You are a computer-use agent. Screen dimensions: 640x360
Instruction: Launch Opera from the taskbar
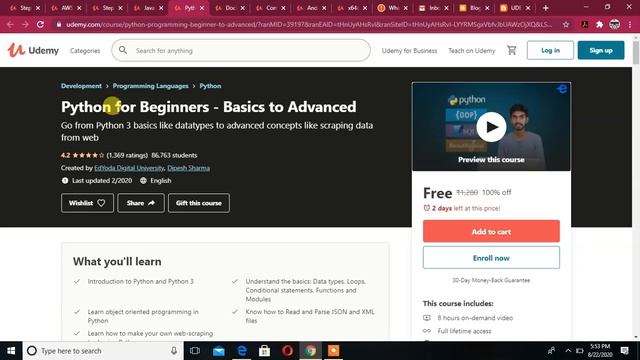(x=287, y=351)
